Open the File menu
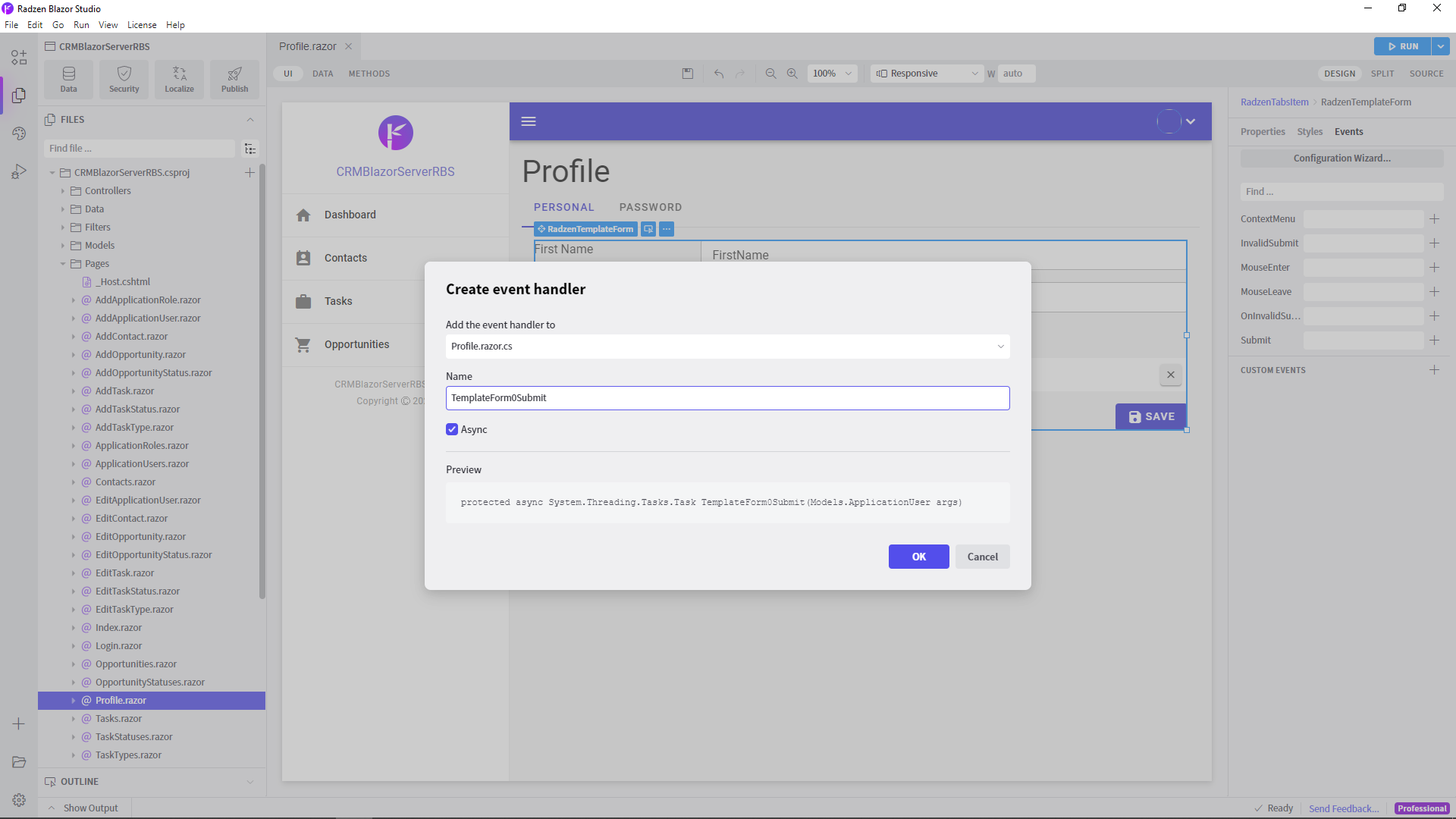The image size is (1456, 819). pos(11,25)
